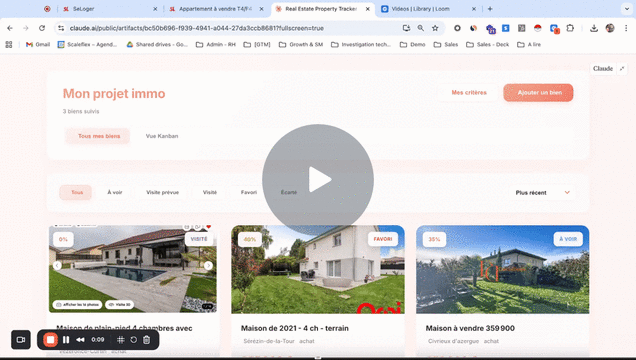Bookmark this page with the star
The width and height of the screenshot is (636, 360).
click(435, 28)
